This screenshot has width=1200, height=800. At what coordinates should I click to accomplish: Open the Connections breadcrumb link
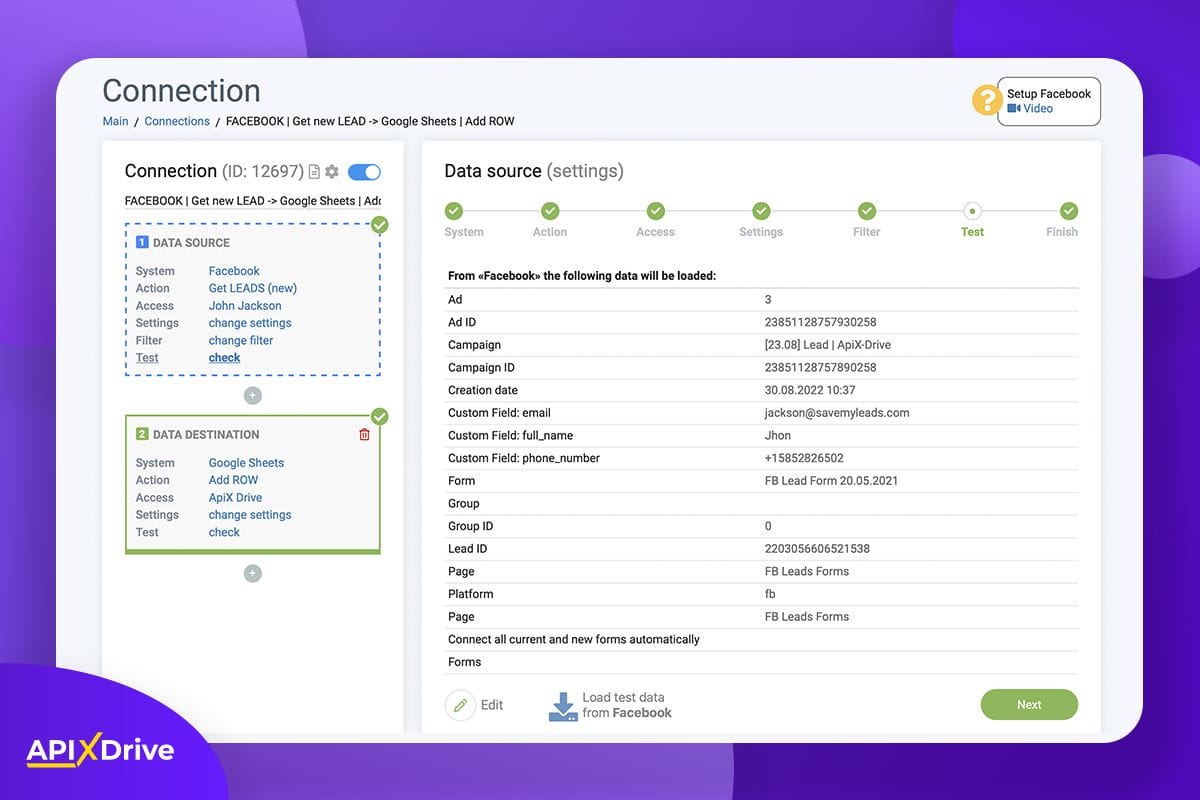tap(177, 121)
